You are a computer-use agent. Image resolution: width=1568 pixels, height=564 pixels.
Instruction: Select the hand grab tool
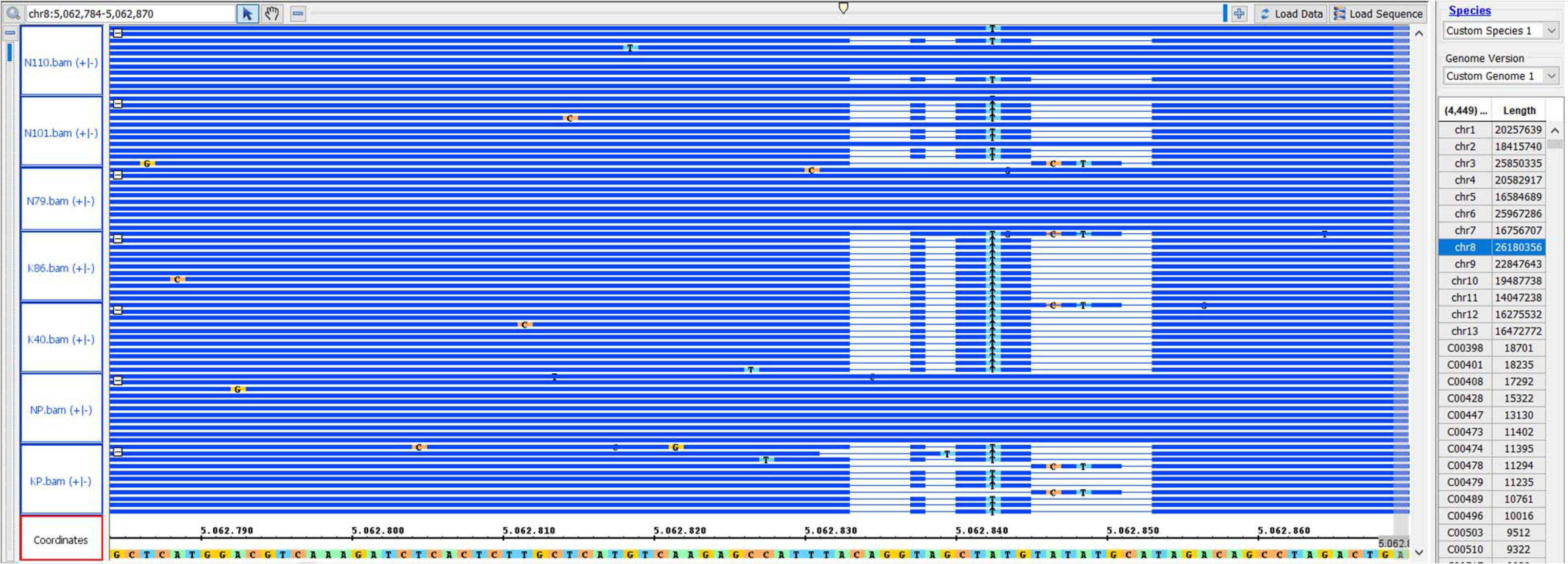pos(272,13)
